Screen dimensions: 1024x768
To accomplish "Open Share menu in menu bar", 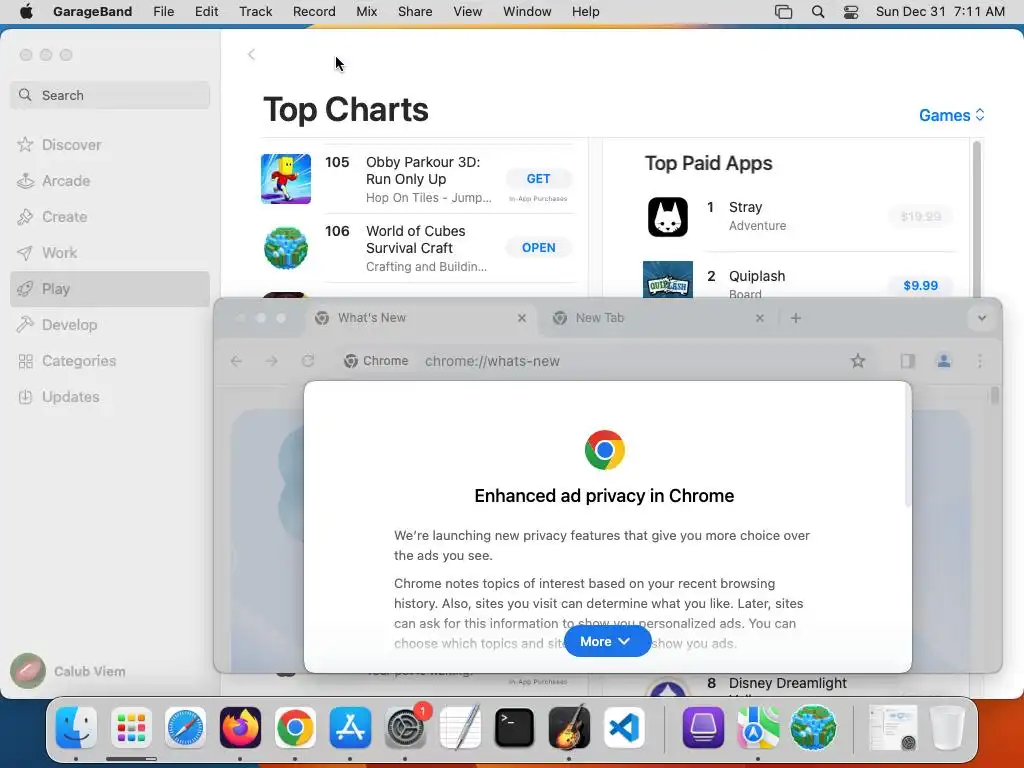I will click(415, 11).
